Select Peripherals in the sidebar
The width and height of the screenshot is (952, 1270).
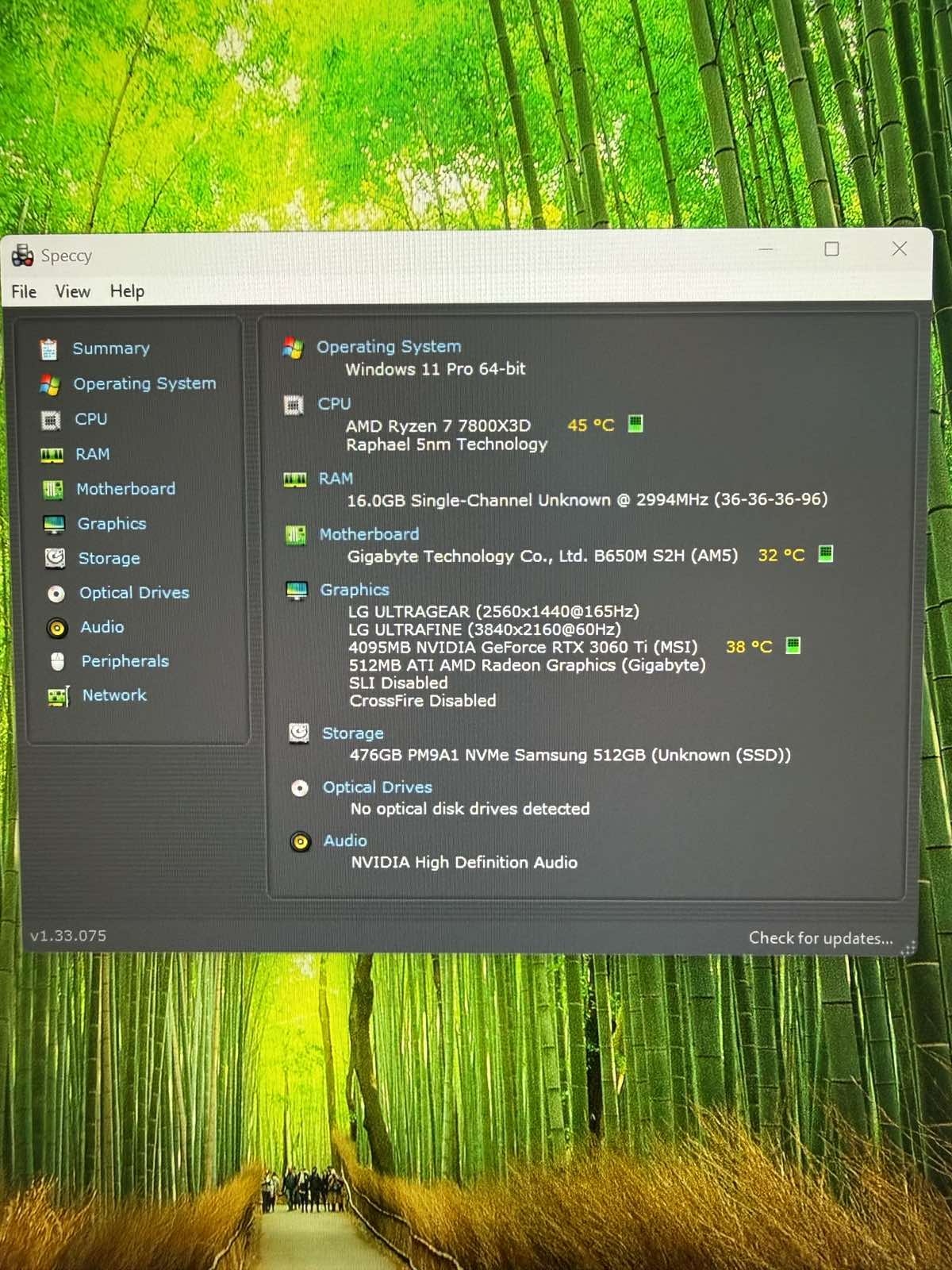click(x=125, y=661)
